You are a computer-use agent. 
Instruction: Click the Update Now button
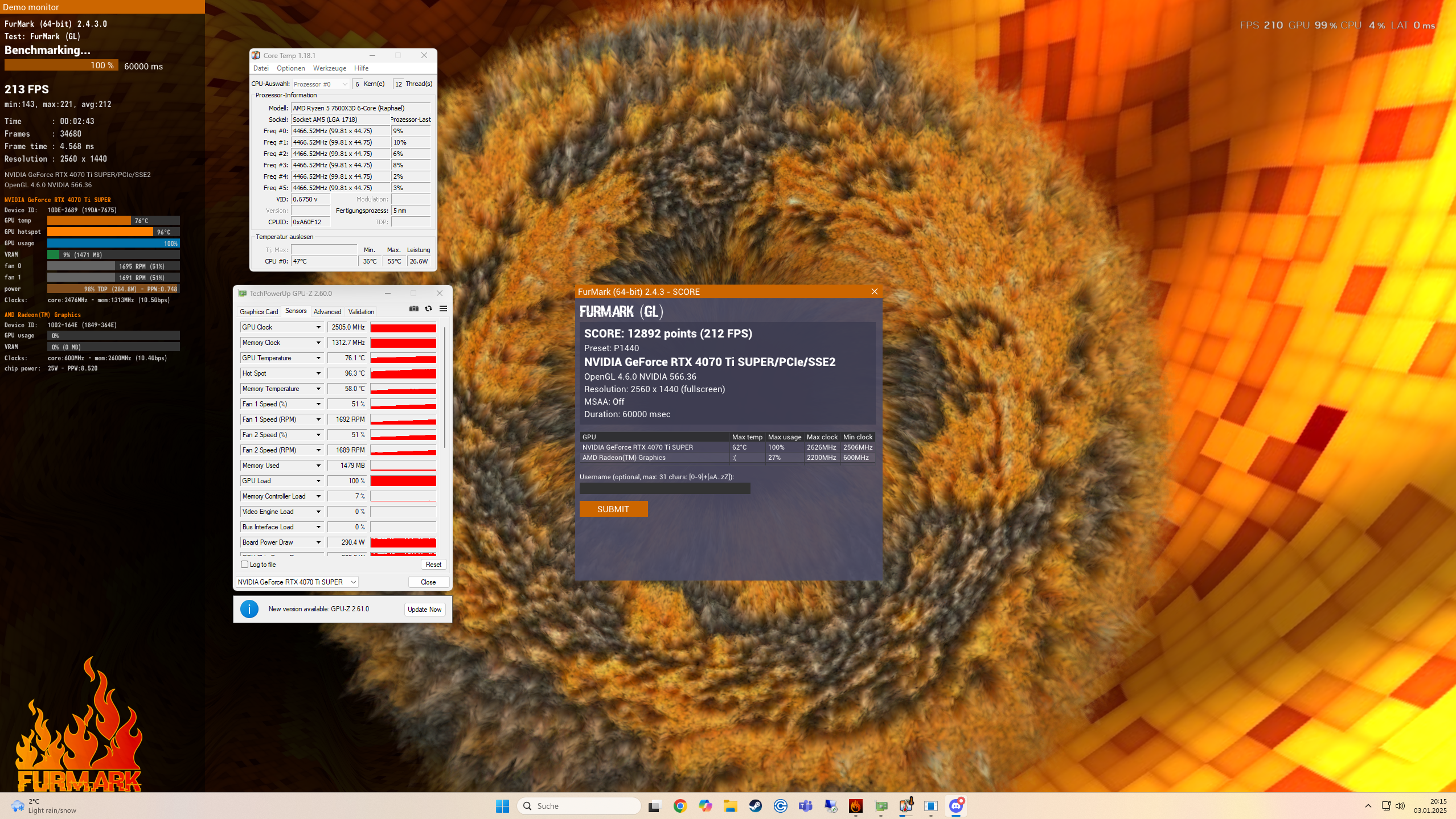point(424,609)
